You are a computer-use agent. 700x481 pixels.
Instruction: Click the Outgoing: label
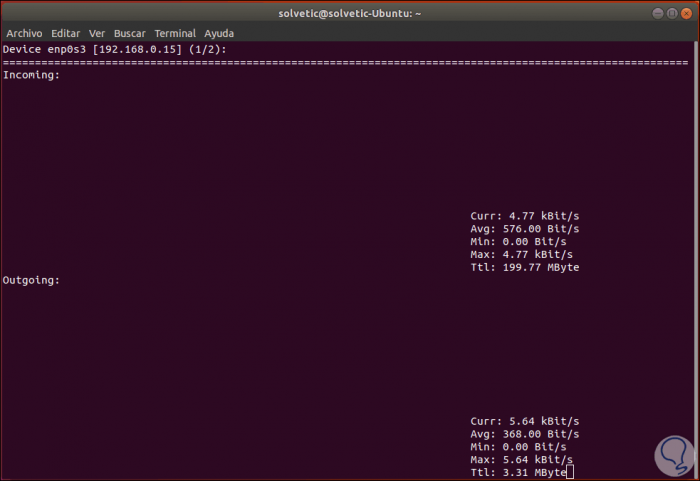click(31, 280)
